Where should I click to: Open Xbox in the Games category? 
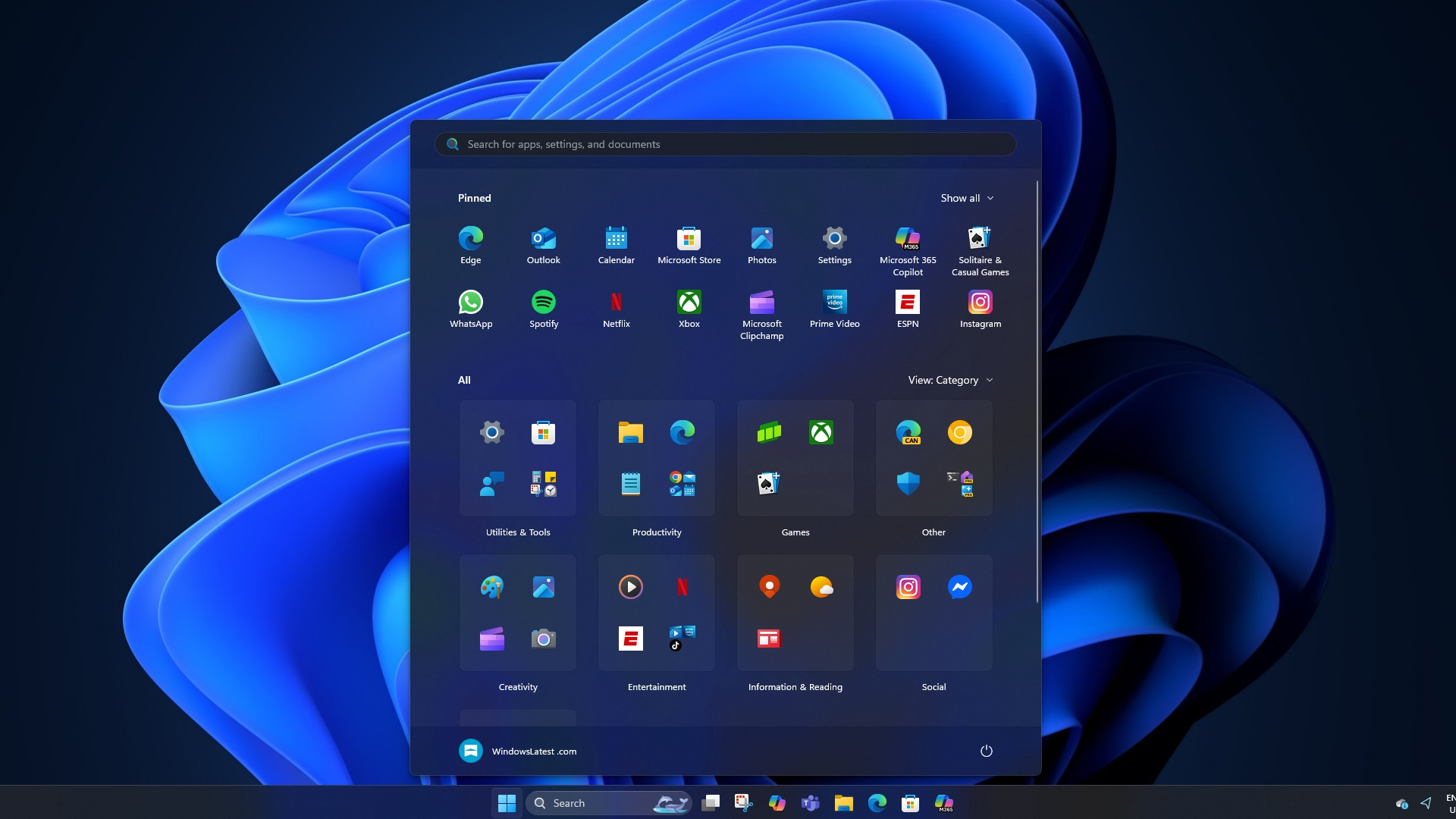pyautogui.click(x=821, y=432)
